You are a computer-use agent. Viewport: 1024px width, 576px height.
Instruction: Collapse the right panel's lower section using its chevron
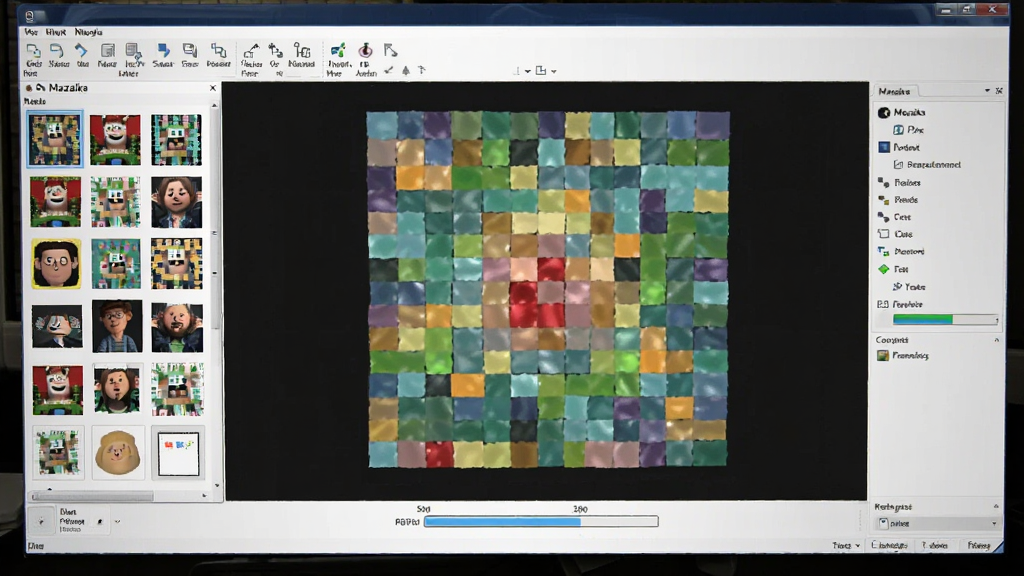tap(997, 340)
